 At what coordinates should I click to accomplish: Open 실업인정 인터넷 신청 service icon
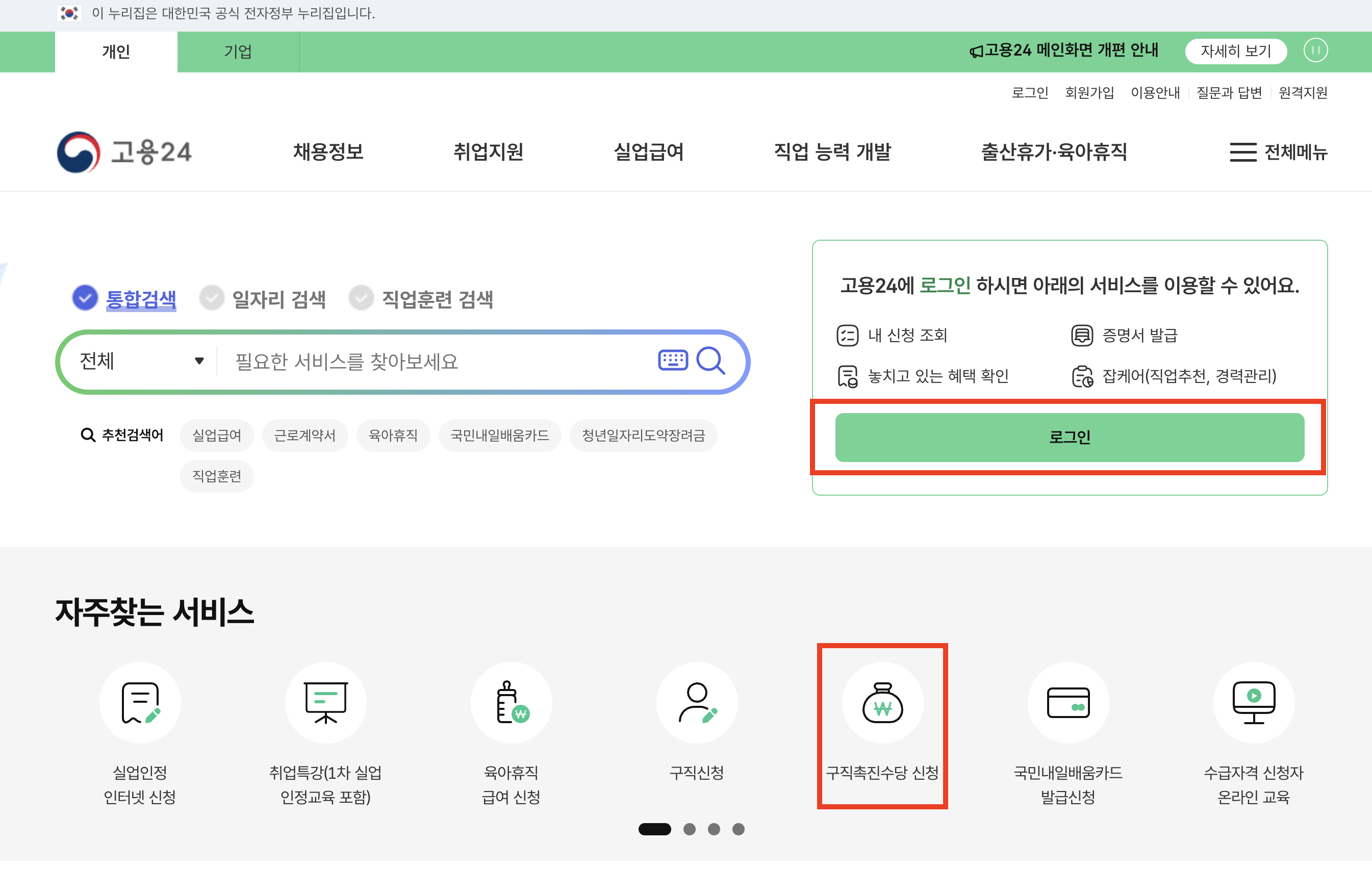(x=140, y=703)
